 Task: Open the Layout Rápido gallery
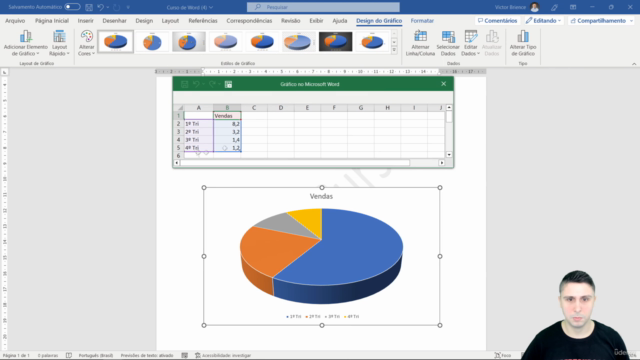(x=59, y=43)
